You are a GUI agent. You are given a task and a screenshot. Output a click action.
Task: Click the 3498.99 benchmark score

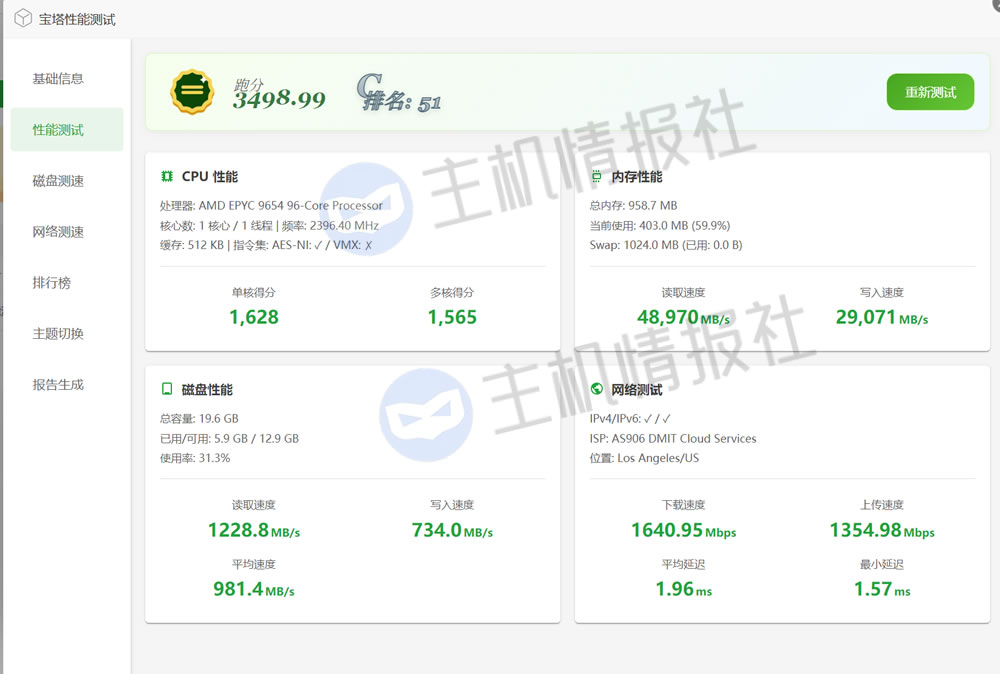click(x=279, y=99)
